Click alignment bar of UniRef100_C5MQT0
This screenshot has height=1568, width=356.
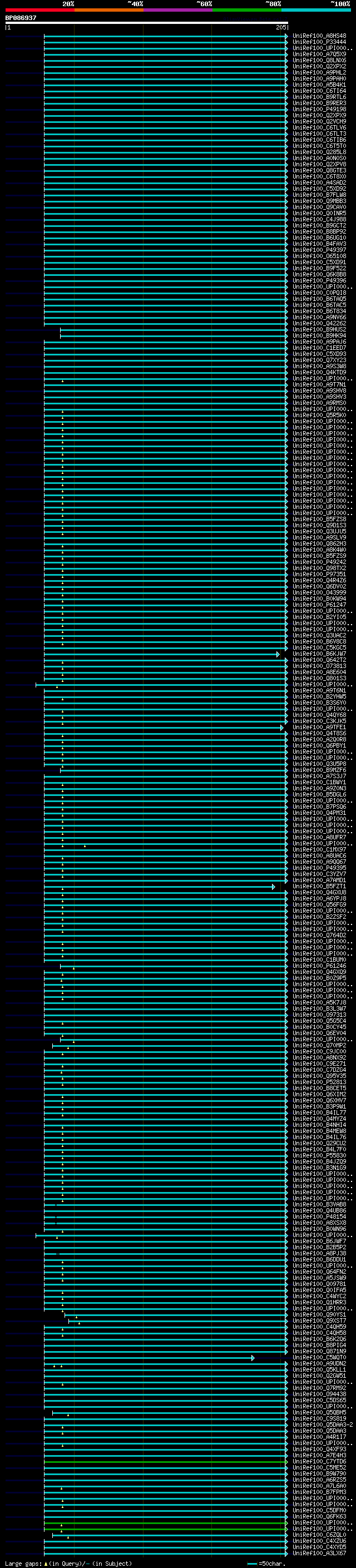click(x=149, y=1358)
